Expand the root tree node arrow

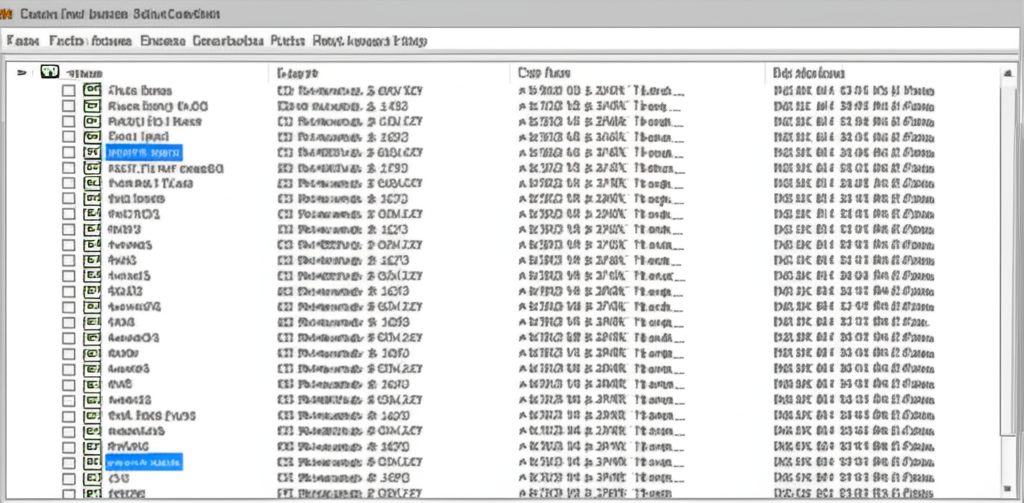pyautogui.click(x=22, y=73)
